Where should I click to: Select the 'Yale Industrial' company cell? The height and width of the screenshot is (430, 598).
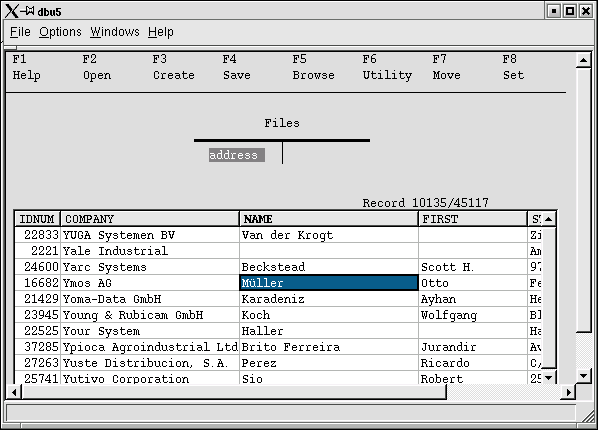[x=150, y=251]
